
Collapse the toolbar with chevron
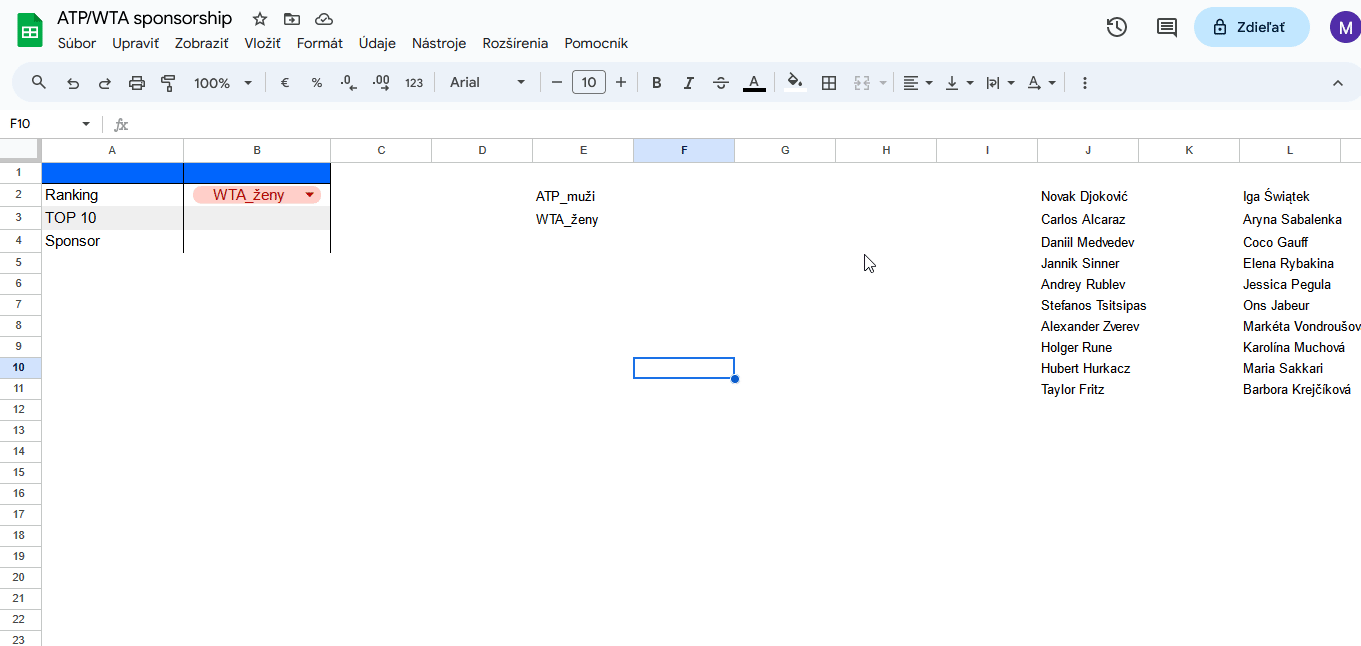[1338, 83]
